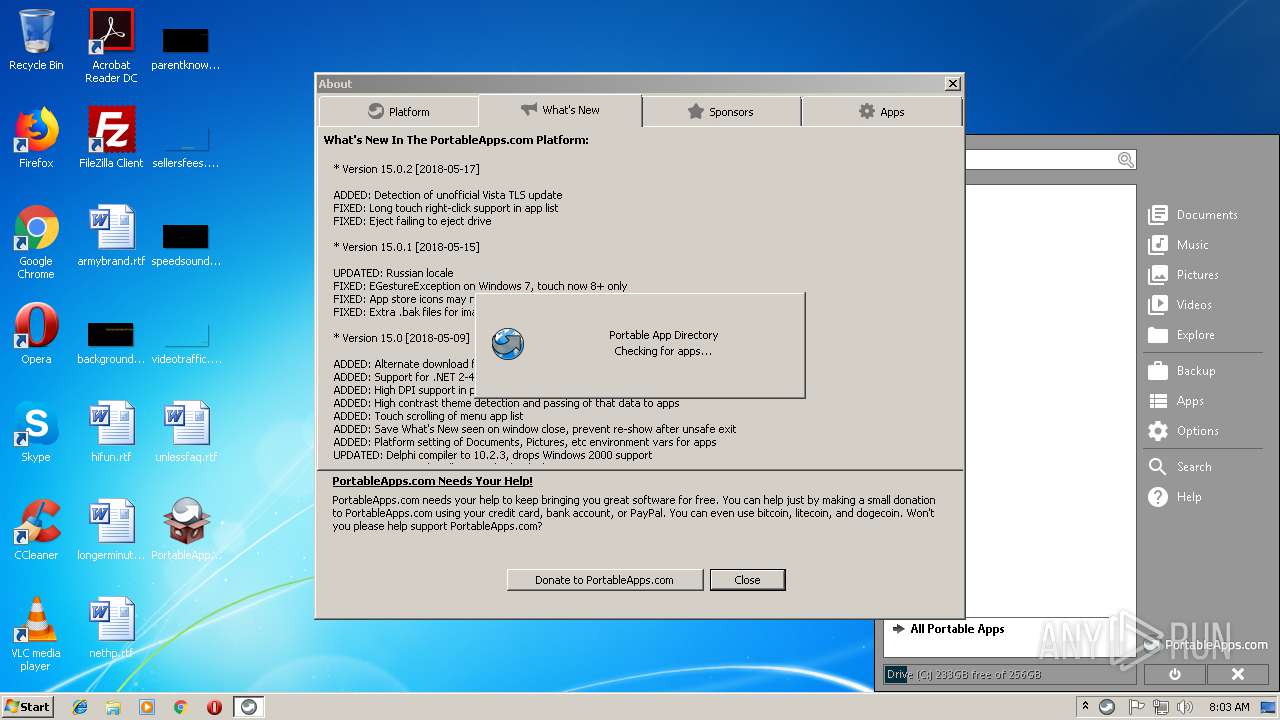The width and height of the screenshot is (1280, 720).
Task: Select FileZilla Client desktop icon
Action: point(111,138)
